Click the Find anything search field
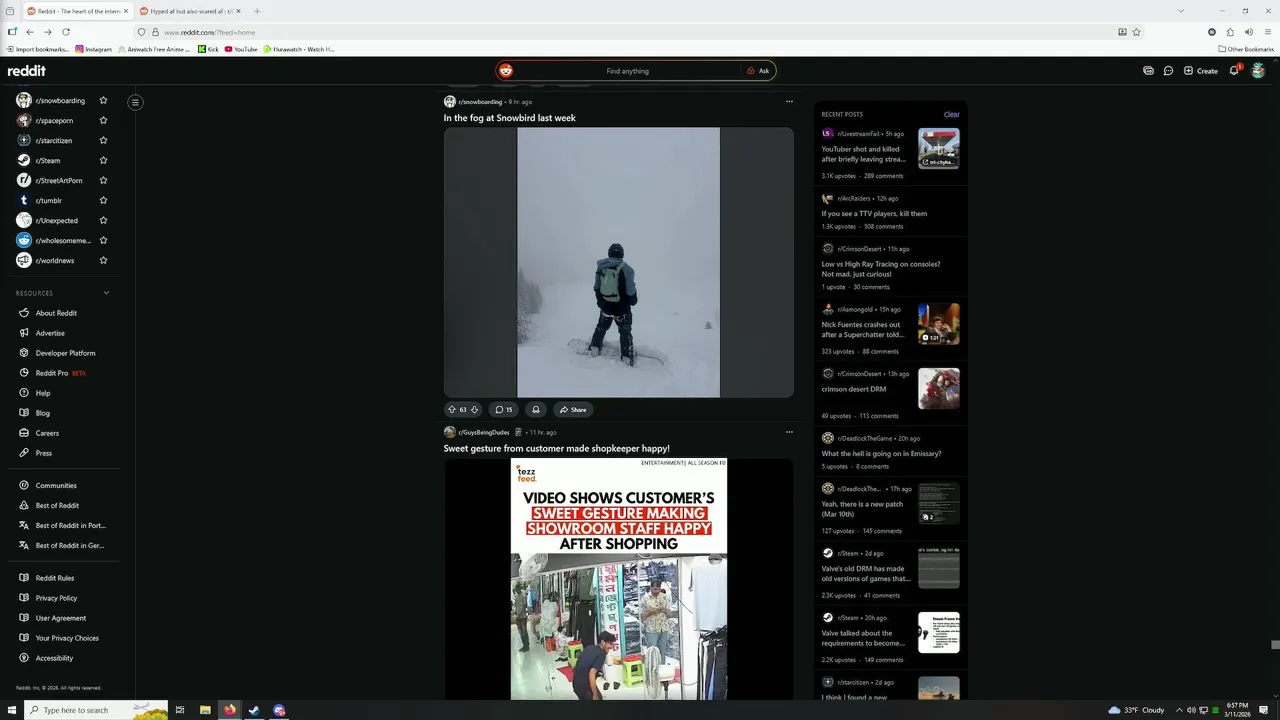Viewport: 1280px width, 720px height. pos(627,71)
